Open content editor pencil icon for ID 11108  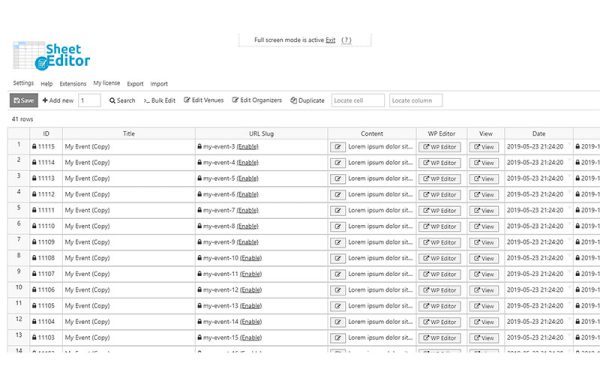(x=338, y=258)
